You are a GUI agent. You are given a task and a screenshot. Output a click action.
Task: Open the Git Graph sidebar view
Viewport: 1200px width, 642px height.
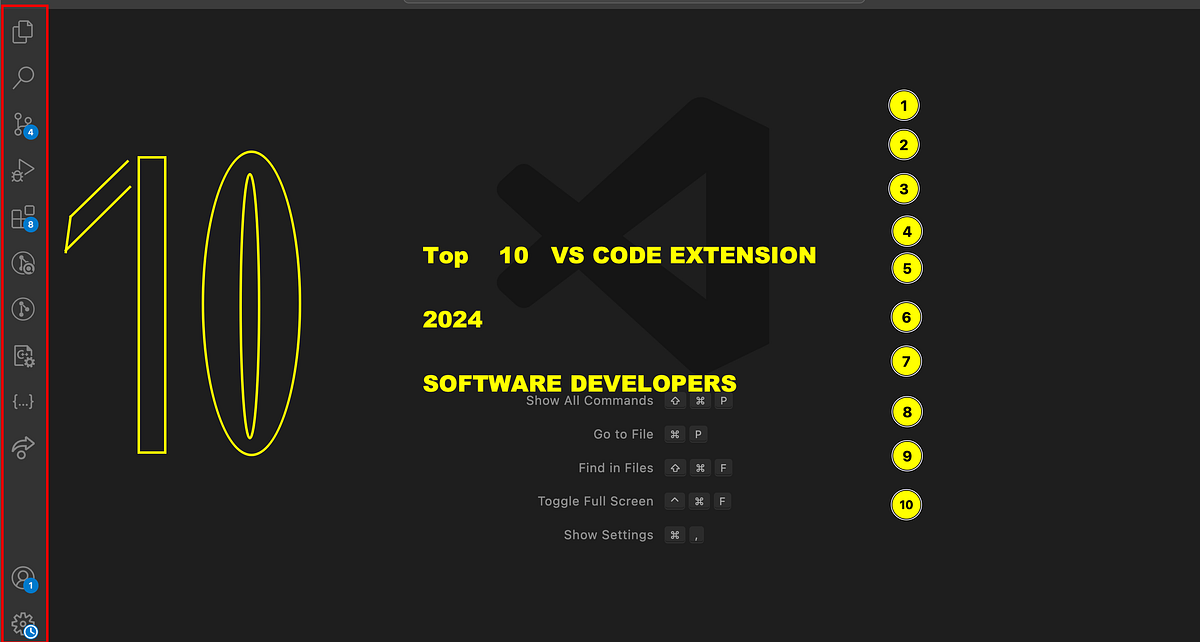click(x=23, y=309)
